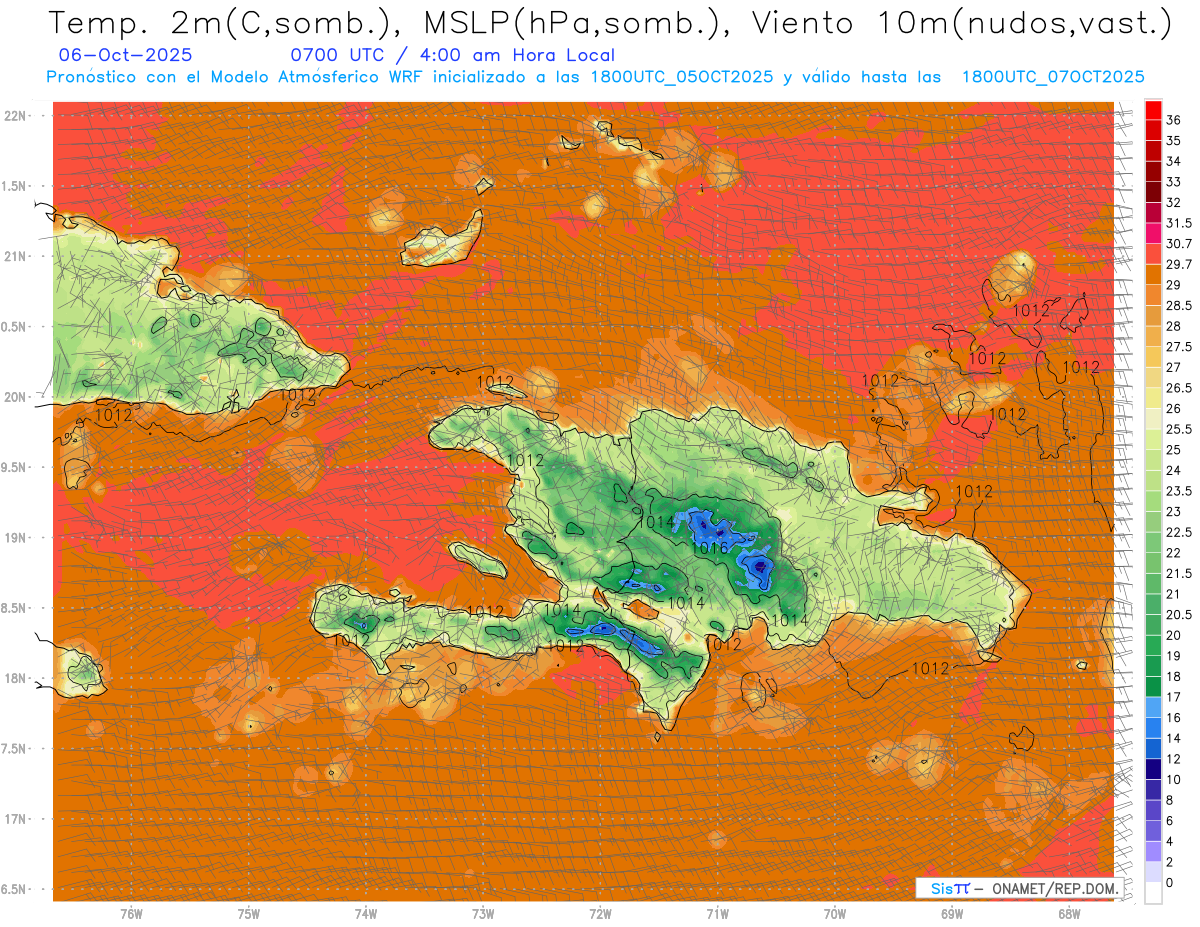The height and width of the screenshot is (927, 1200).
Task: Click the "70W" longitude label
Action: pos(835,914)
